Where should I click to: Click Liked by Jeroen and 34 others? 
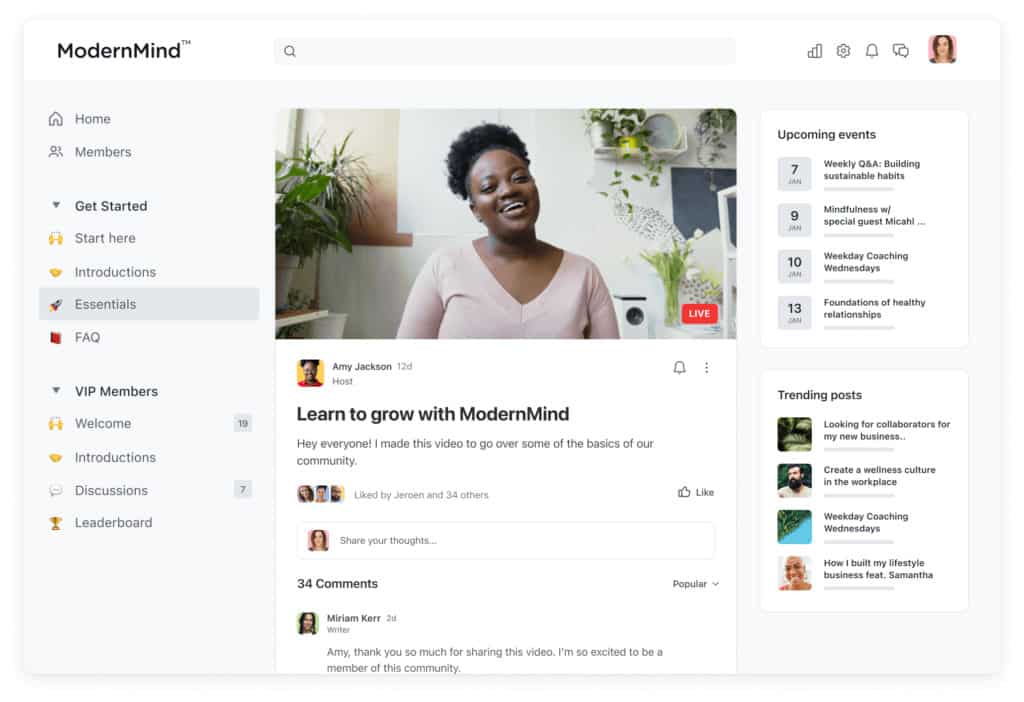[x=421, y=495]
